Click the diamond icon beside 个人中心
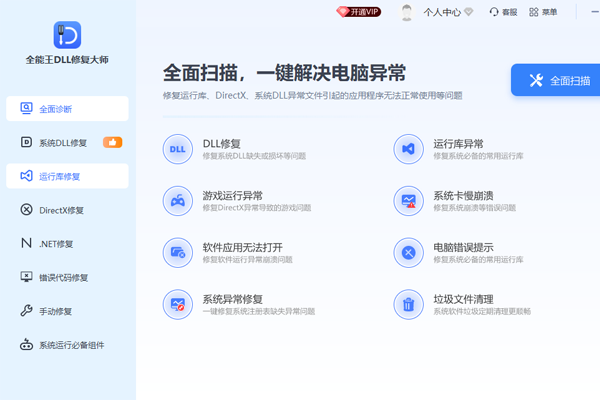This screenshot has width=600, height=400. click(468, 12)
